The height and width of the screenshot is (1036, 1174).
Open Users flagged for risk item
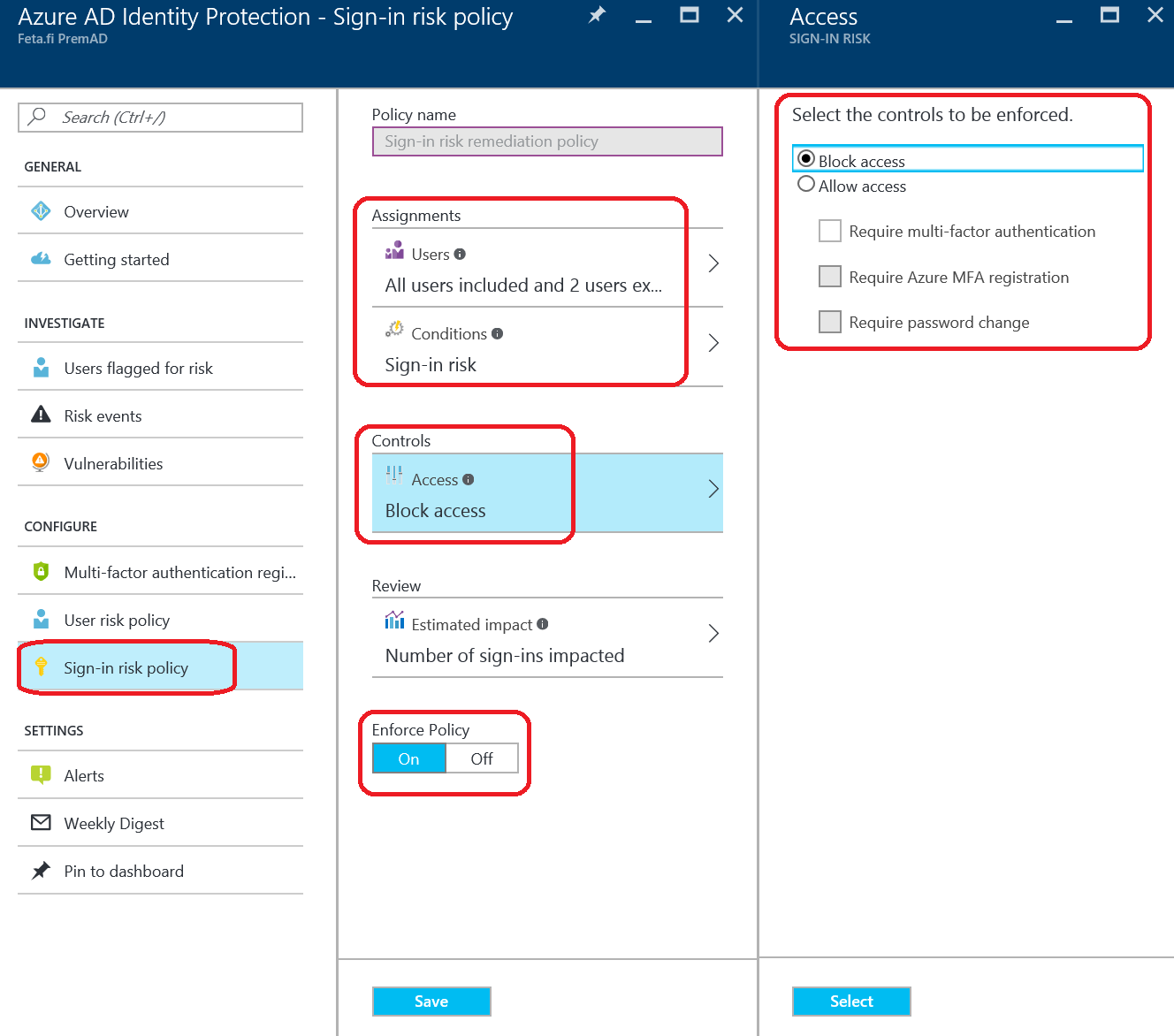click(x=138, y=369)
